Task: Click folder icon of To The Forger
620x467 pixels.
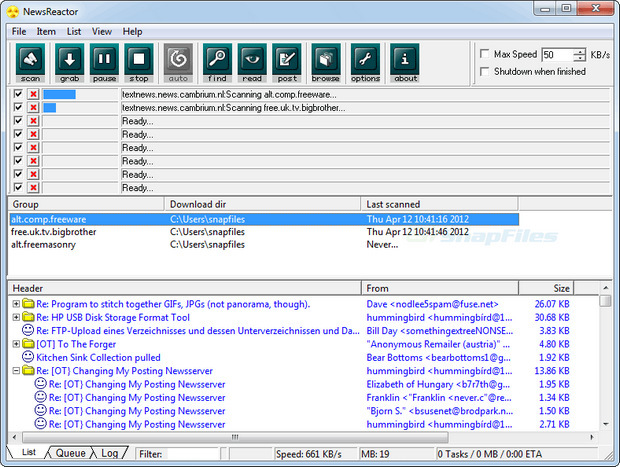Action: click(x=28, y=343)
